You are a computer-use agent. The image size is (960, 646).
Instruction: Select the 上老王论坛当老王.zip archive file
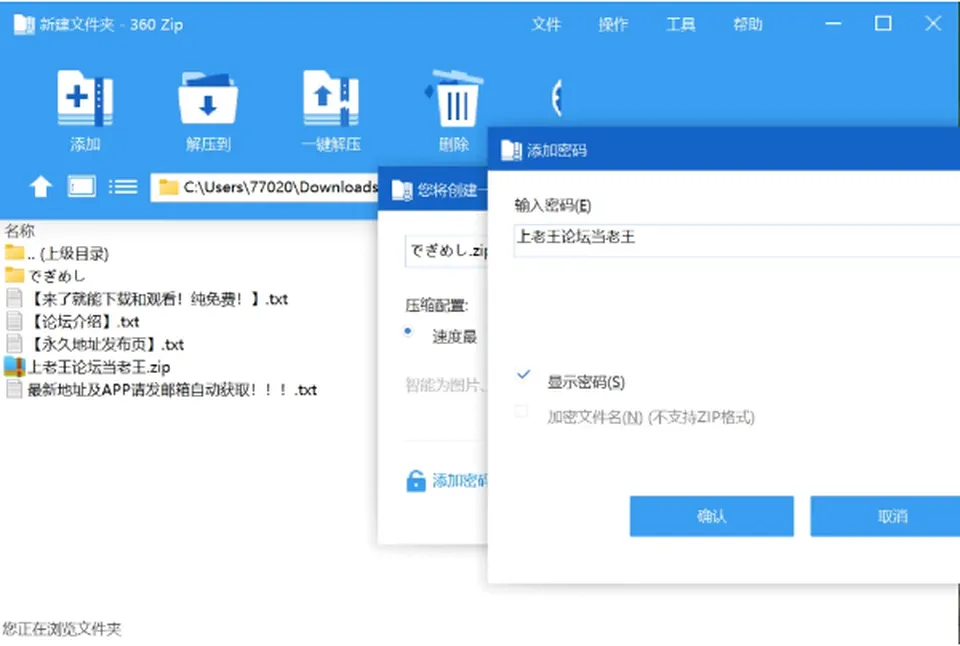[87, 367]
